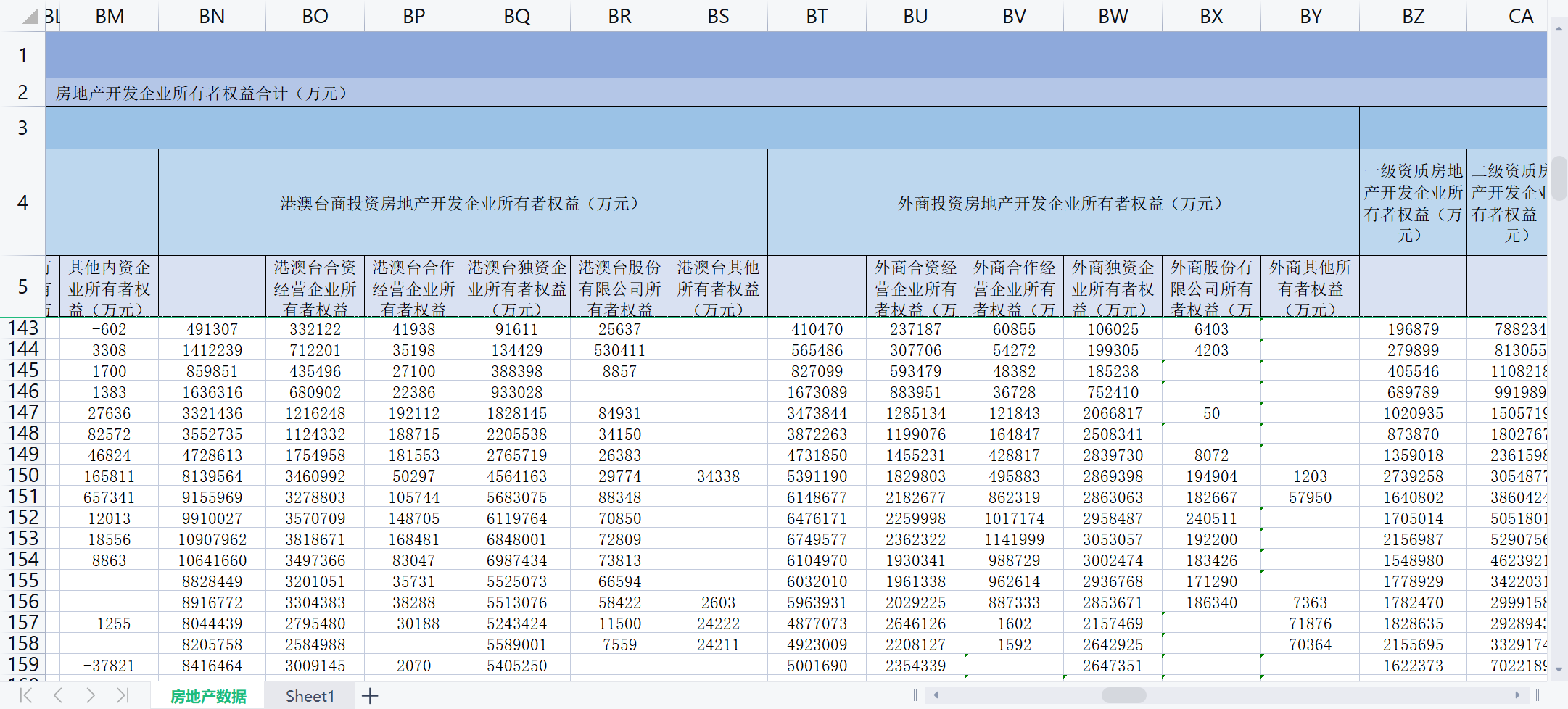Click the 外商独资企业所有者权益 header cell
The height and width of the screenshot is (709, 1568).
click(x=1113, y=286)
